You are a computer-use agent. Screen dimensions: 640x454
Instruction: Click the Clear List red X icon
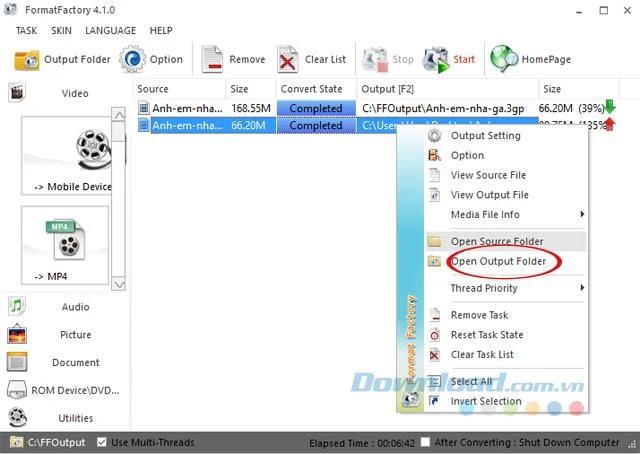(287, 60)
